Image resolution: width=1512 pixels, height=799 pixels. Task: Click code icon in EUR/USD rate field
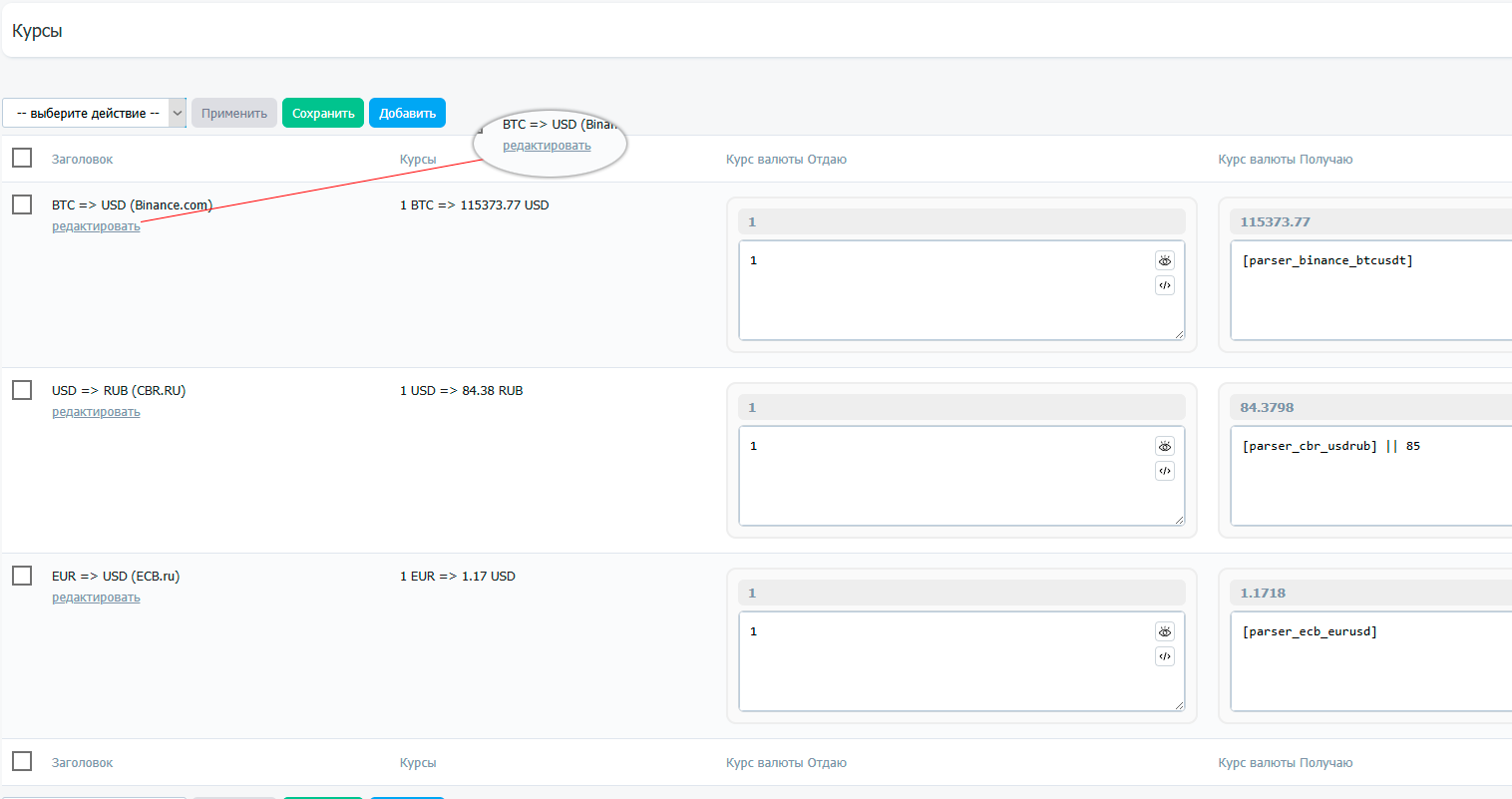(1164, 656)
